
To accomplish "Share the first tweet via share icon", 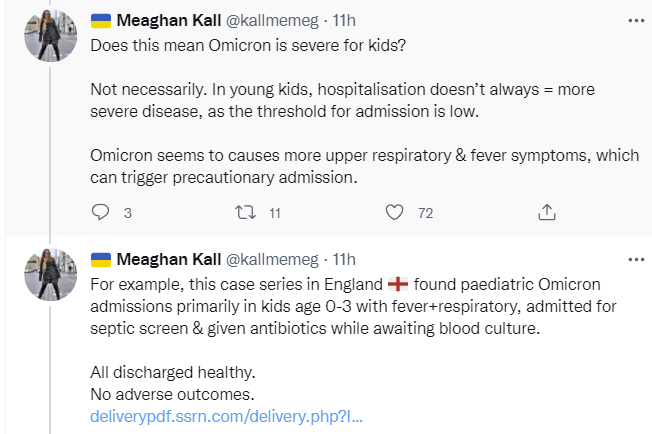I will (x=547, y=212).
